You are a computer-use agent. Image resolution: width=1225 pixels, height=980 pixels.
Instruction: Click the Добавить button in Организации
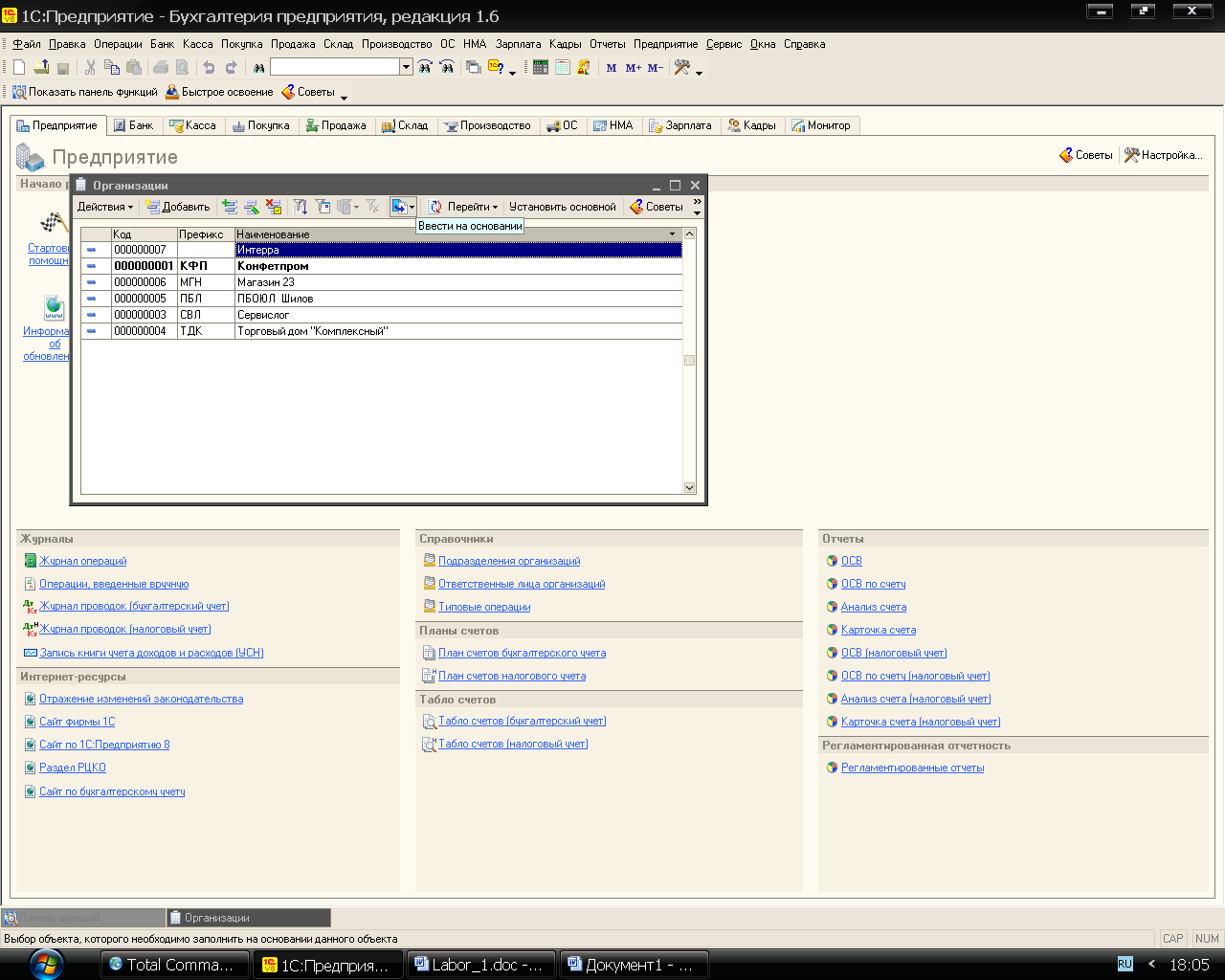point(177,207)
